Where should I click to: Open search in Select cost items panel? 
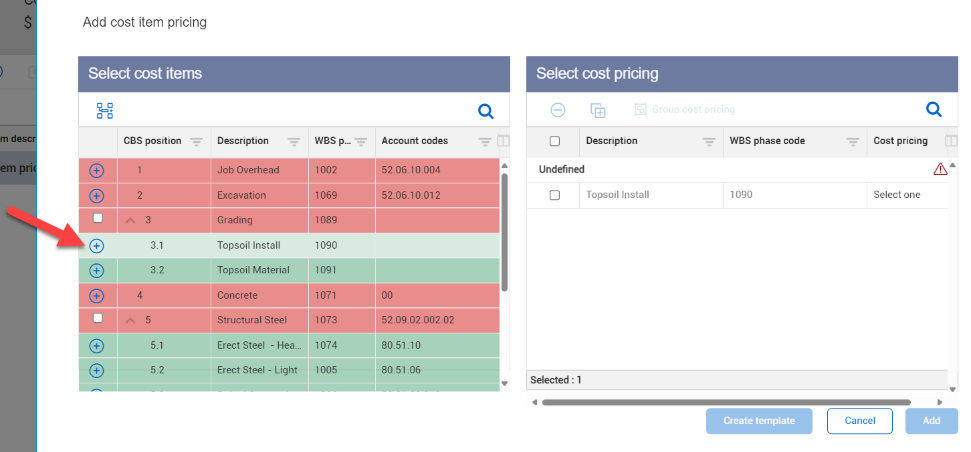pos(485,111)
